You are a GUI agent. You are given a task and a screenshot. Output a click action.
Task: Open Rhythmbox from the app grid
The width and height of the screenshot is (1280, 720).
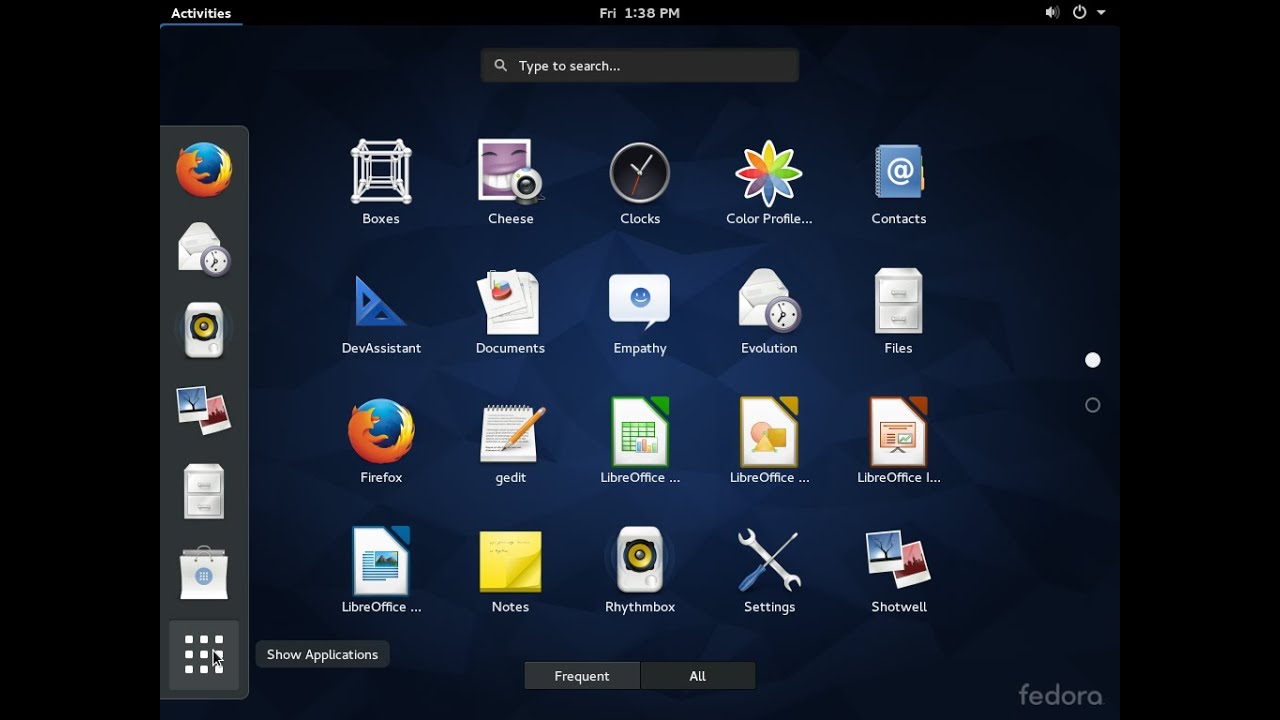pyautogui.click(x=640, y=569)
